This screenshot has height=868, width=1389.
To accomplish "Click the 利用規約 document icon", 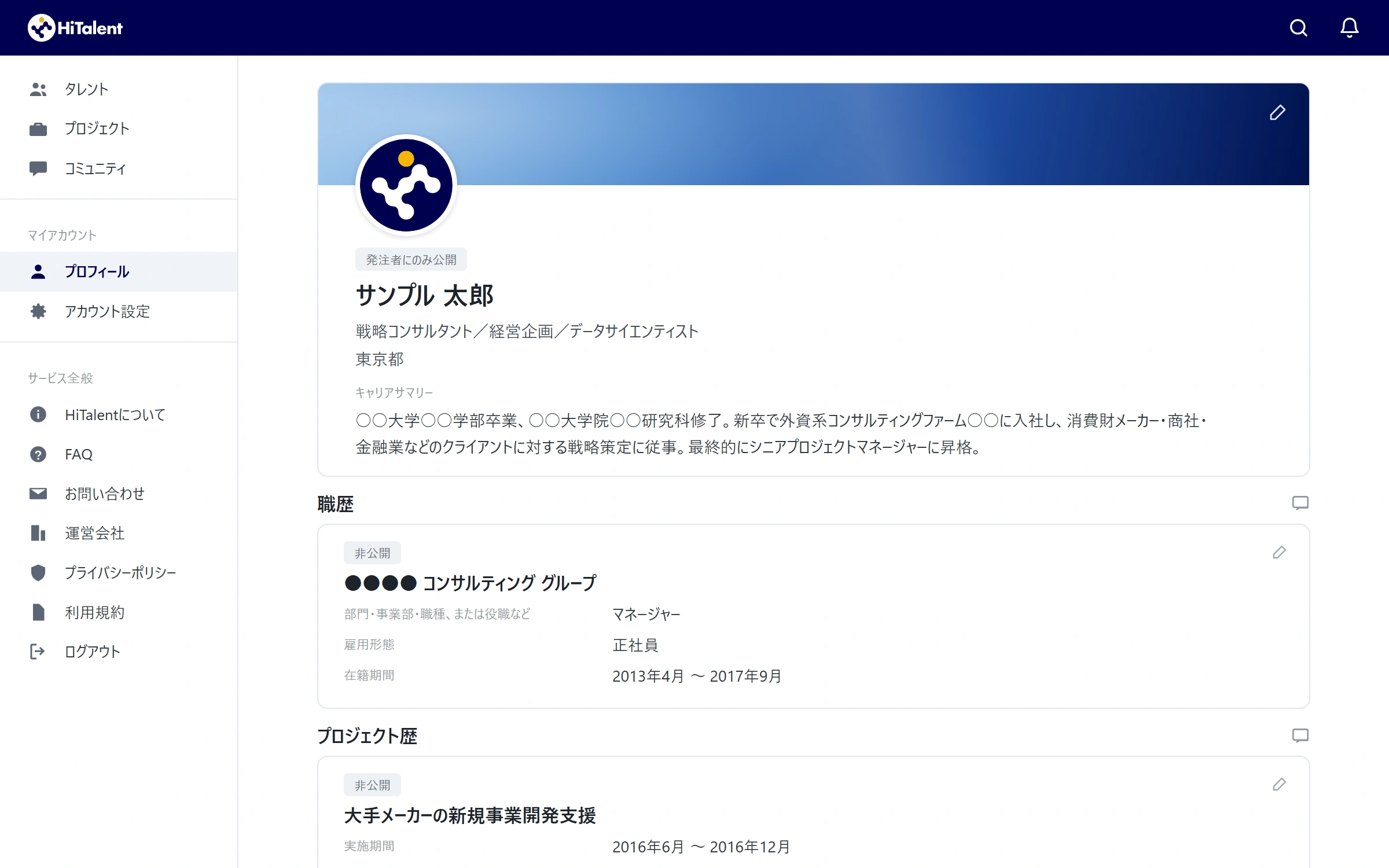I will pyautogui.click(x=38, y=612).
